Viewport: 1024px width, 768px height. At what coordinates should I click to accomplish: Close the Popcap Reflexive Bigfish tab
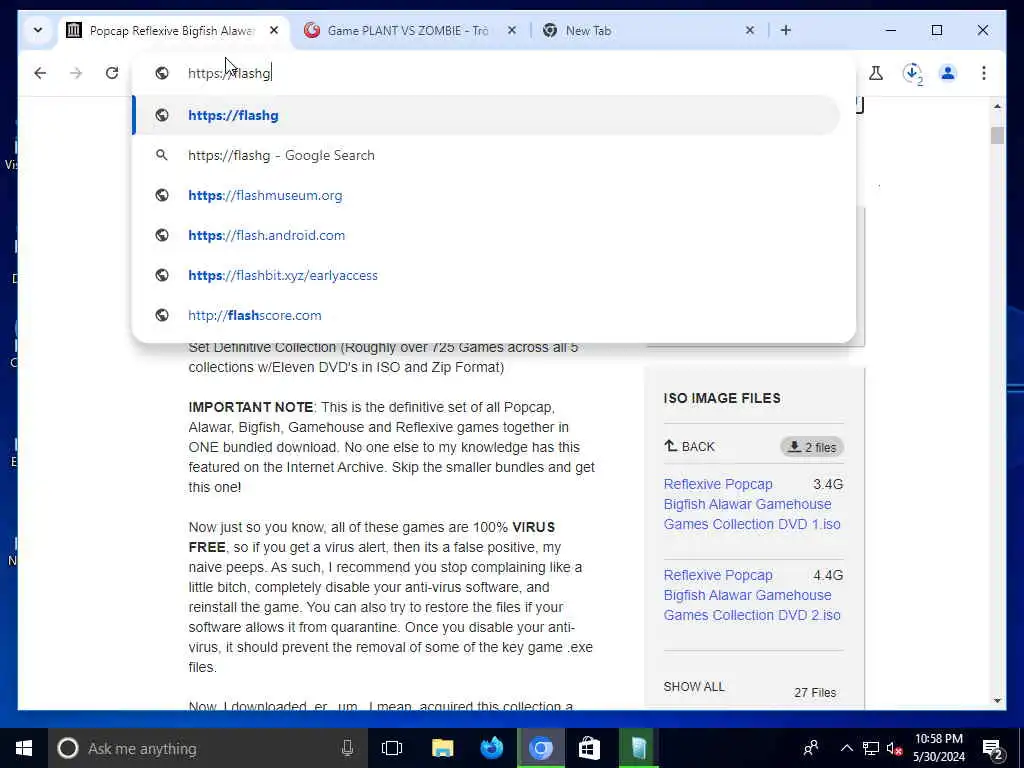(274, 30)
